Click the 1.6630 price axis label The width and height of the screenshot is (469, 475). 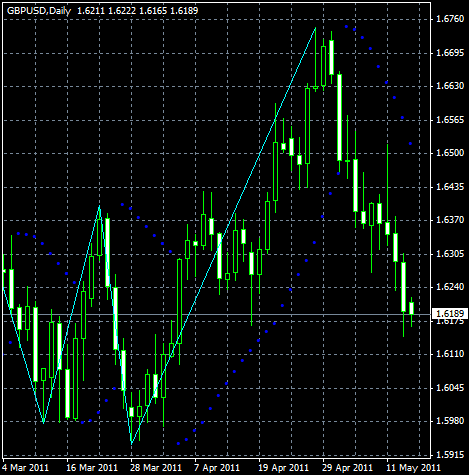click(450, 86)
